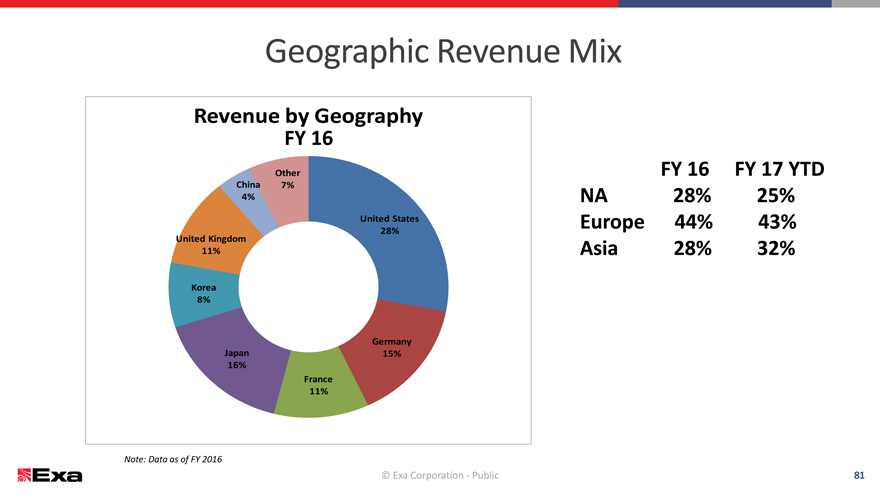Click the slide number 81

click(858, 475)
